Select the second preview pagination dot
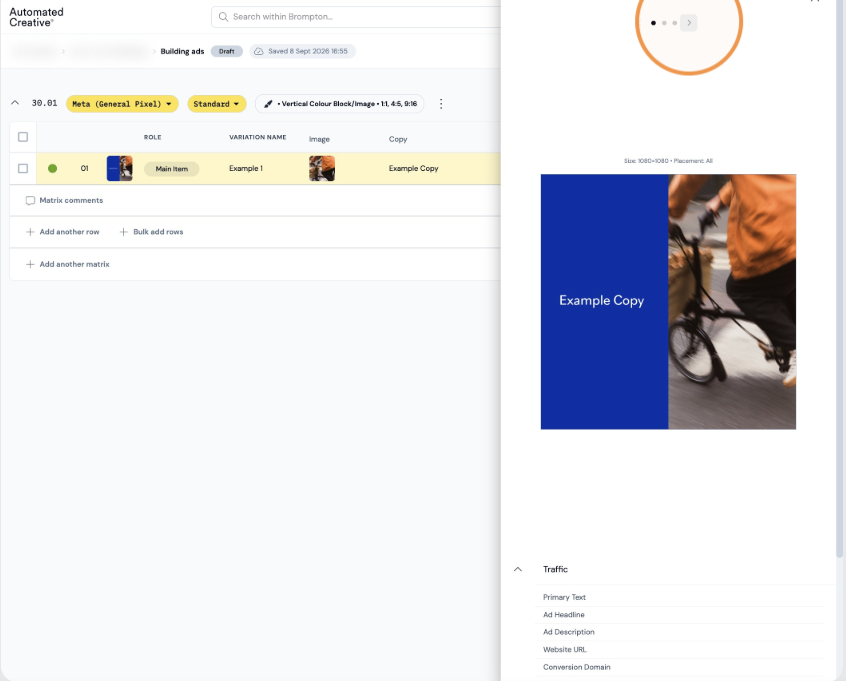Image resolution: width=846 pixels, height=684 pixels. (664, 23)
